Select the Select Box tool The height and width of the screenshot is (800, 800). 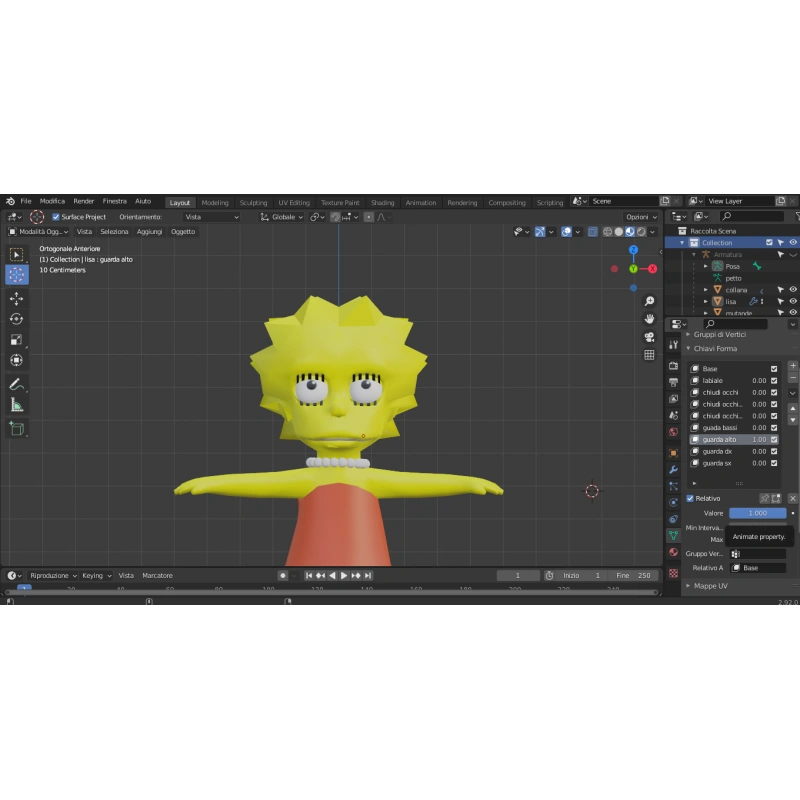point(16,254)
